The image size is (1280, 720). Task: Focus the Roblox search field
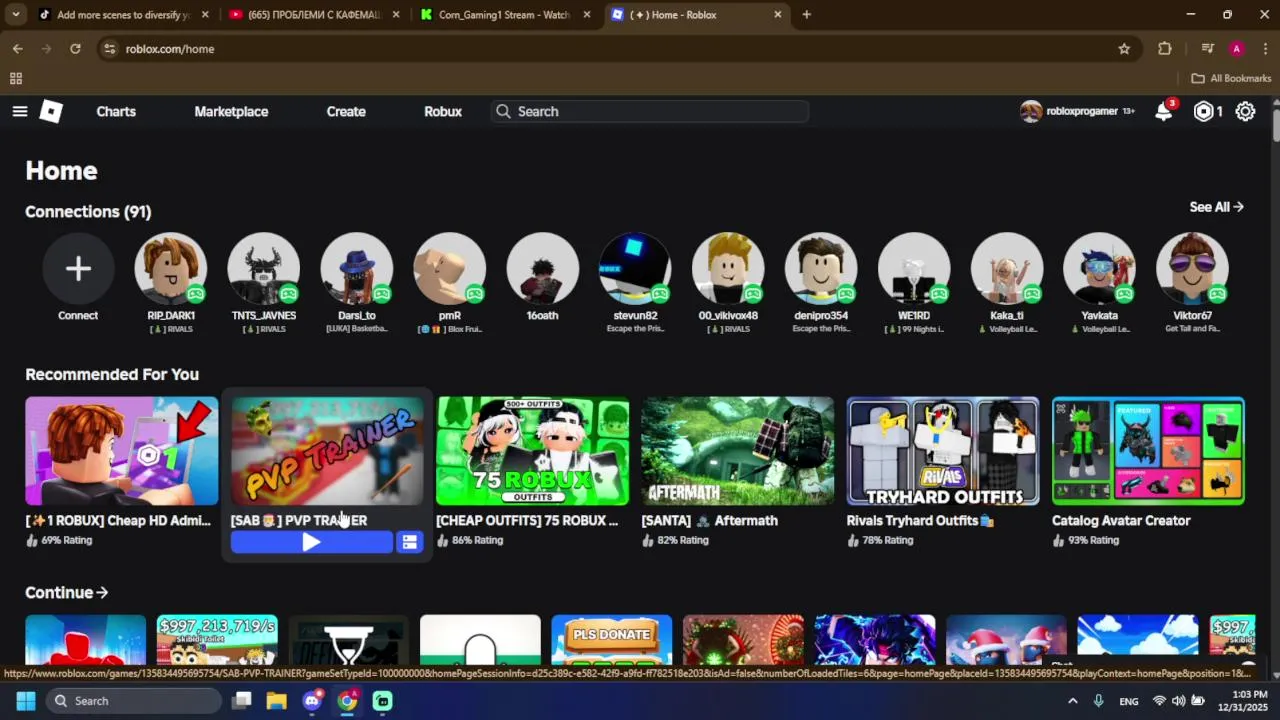[650, 111]
